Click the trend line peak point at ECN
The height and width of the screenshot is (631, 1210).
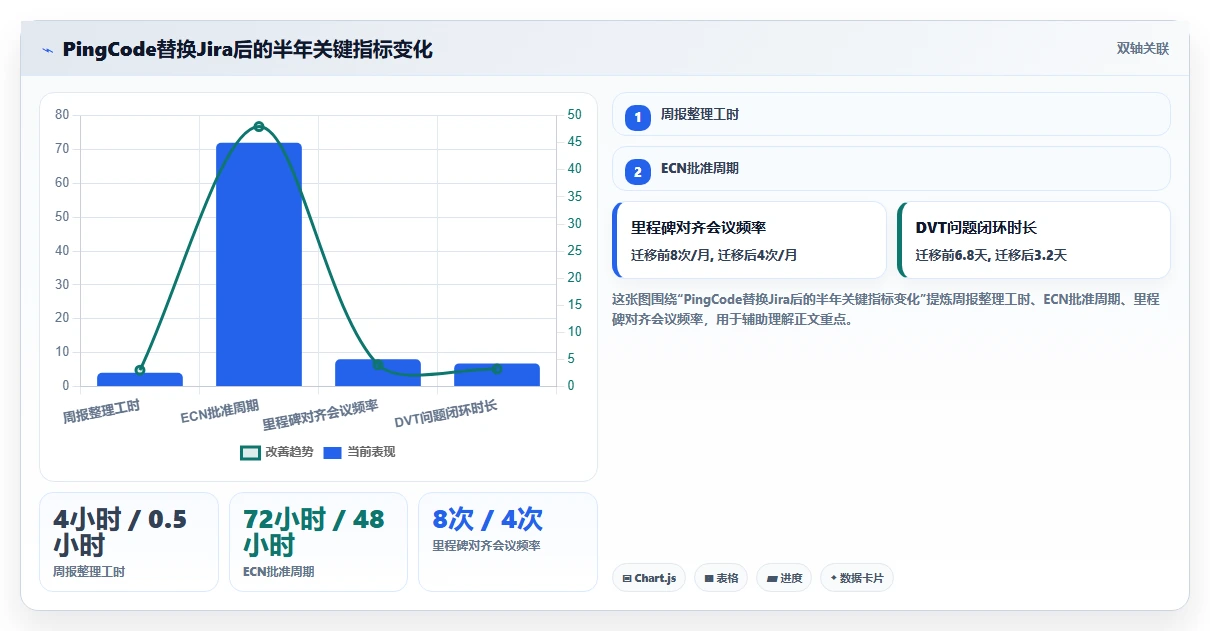point(259,126)
